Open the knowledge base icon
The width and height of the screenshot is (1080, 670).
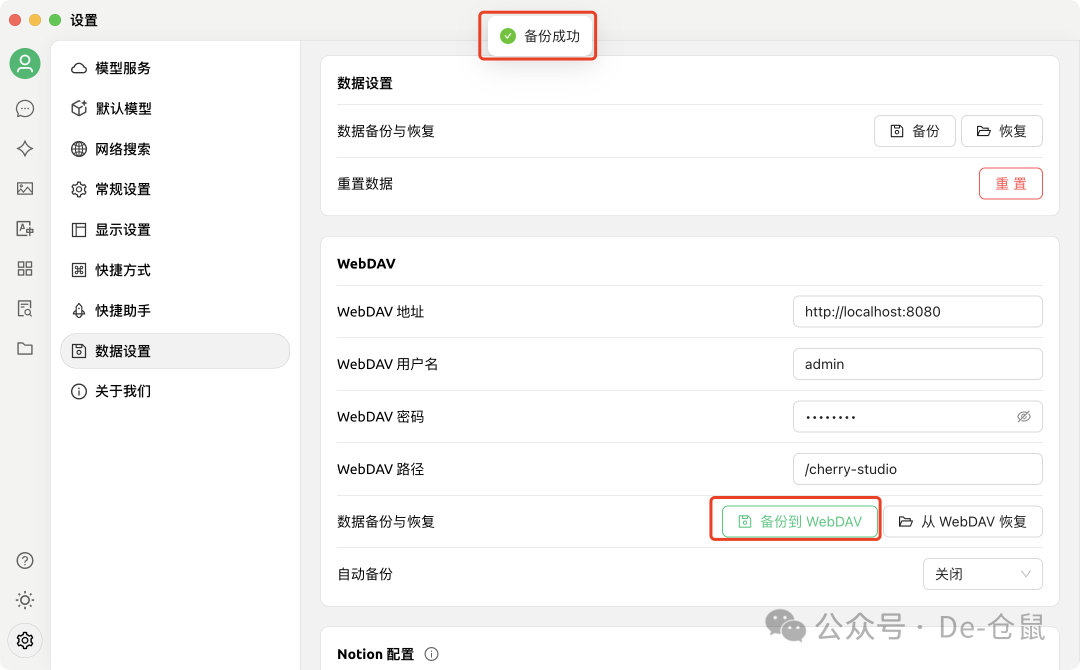[25, 309]
